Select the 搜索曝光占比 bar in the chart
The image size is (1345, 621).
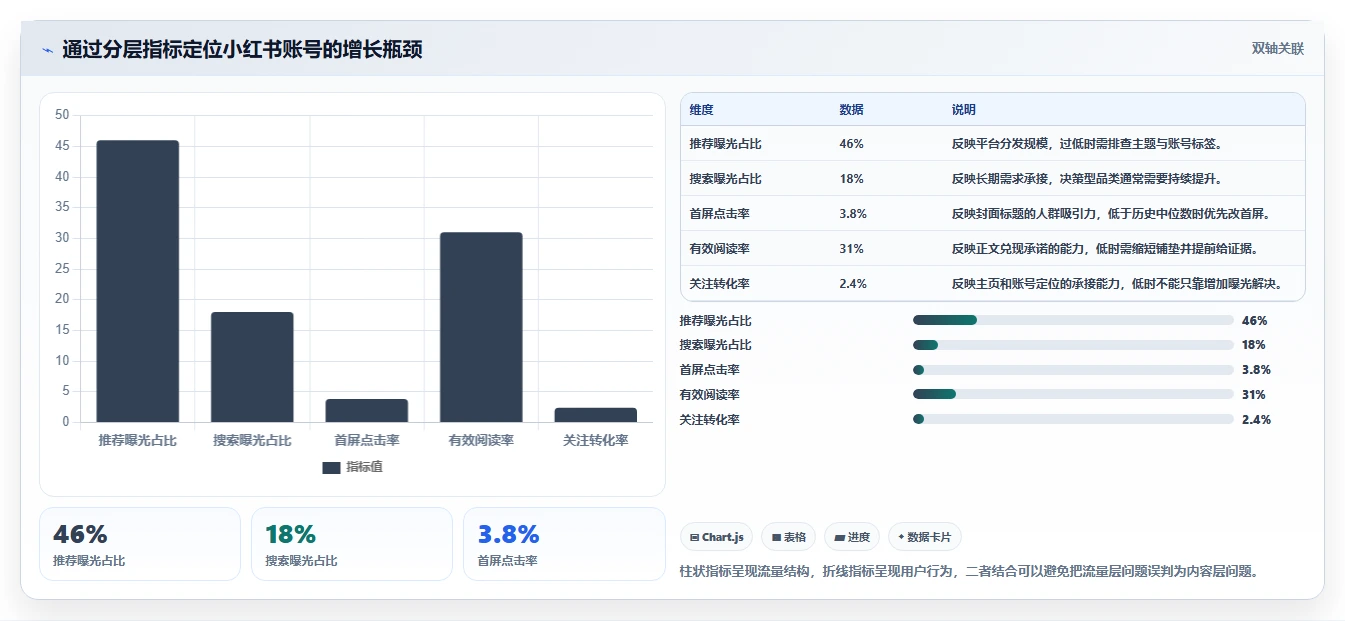point(252,367)
